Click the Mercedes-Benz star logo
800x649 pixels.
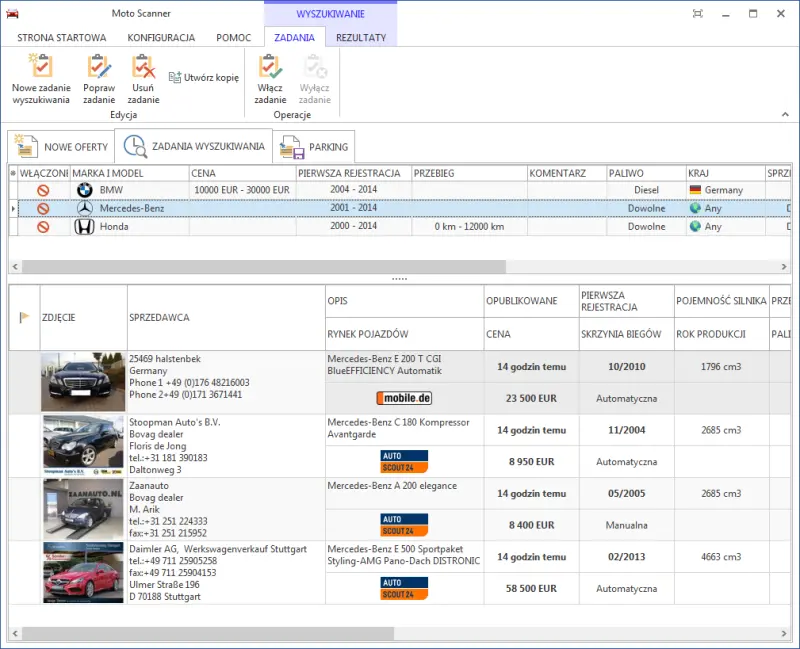tap(85, 209)
